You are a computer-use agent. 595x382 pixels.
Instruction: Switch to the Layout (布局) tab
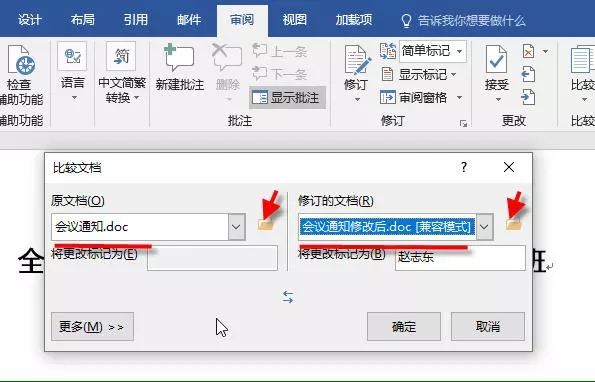[83, 20]
